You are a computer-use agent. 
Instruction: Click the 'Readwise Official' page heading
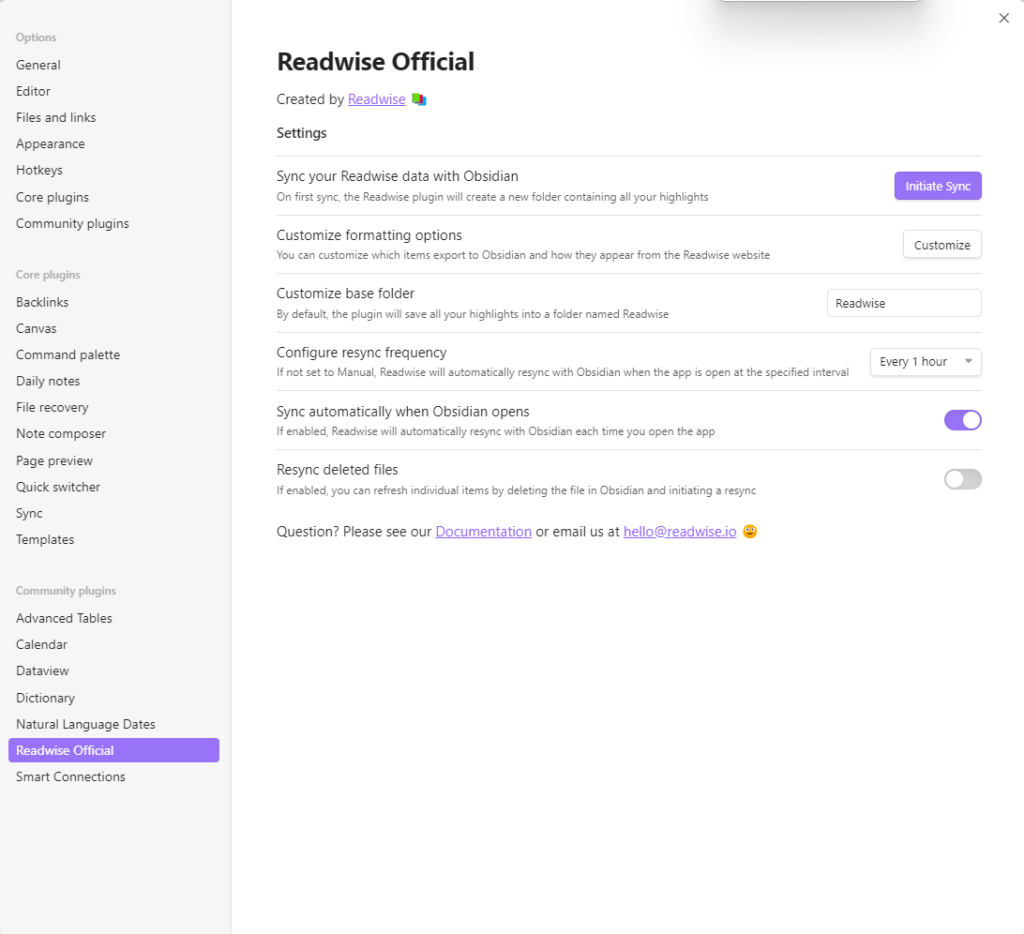[376, 62]
